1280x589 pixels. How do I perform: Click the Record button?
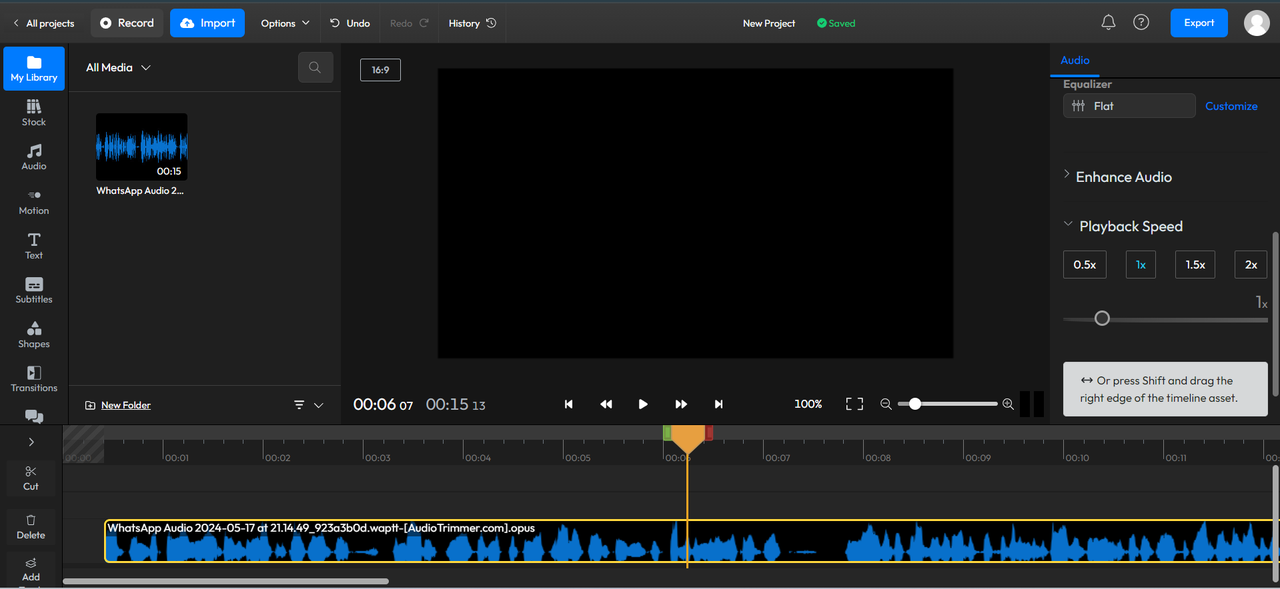[x=127, y=23]
